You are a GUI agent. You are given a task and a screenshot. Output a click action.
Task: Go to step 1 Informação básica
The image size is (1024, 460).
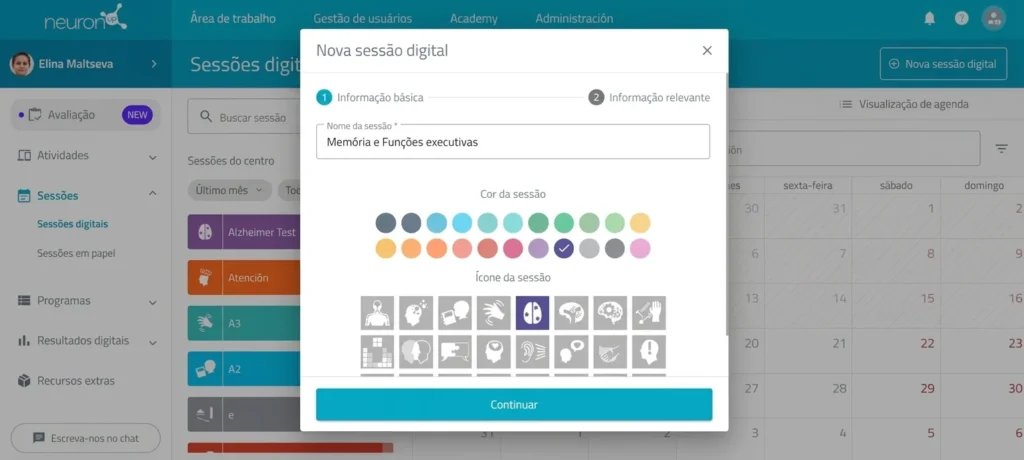(370, 97)
